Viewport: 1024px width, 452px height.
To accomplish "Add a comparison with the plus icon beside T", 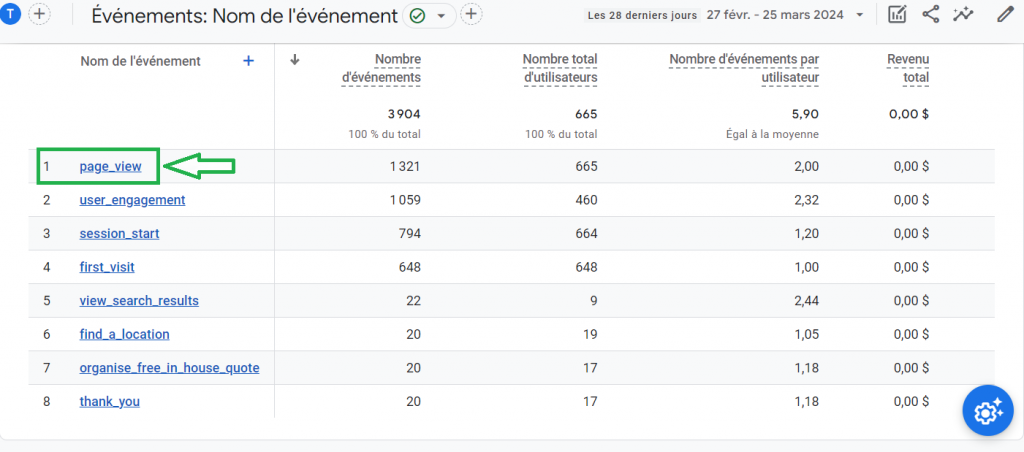I will pyautogui.click(x=40, y=14).
